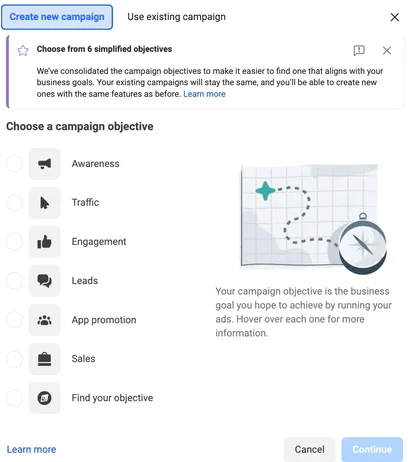Viewport: 408px width, 462px height.
Task: Switch to Create new campaign tab
Action: pyautogui.click(x=57, y=17)
